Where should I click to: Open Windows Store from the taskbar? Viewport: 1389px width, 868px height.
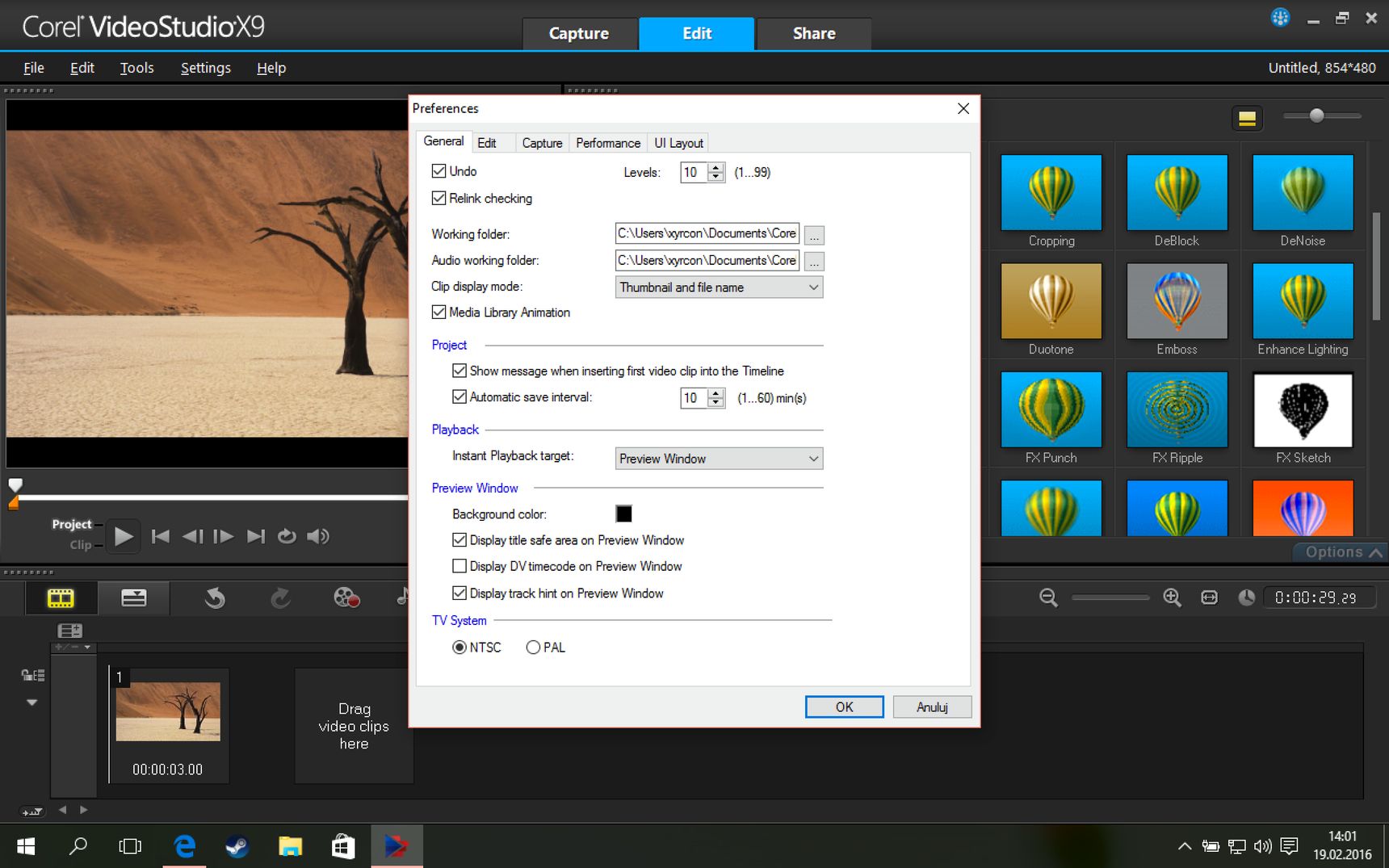343,846
